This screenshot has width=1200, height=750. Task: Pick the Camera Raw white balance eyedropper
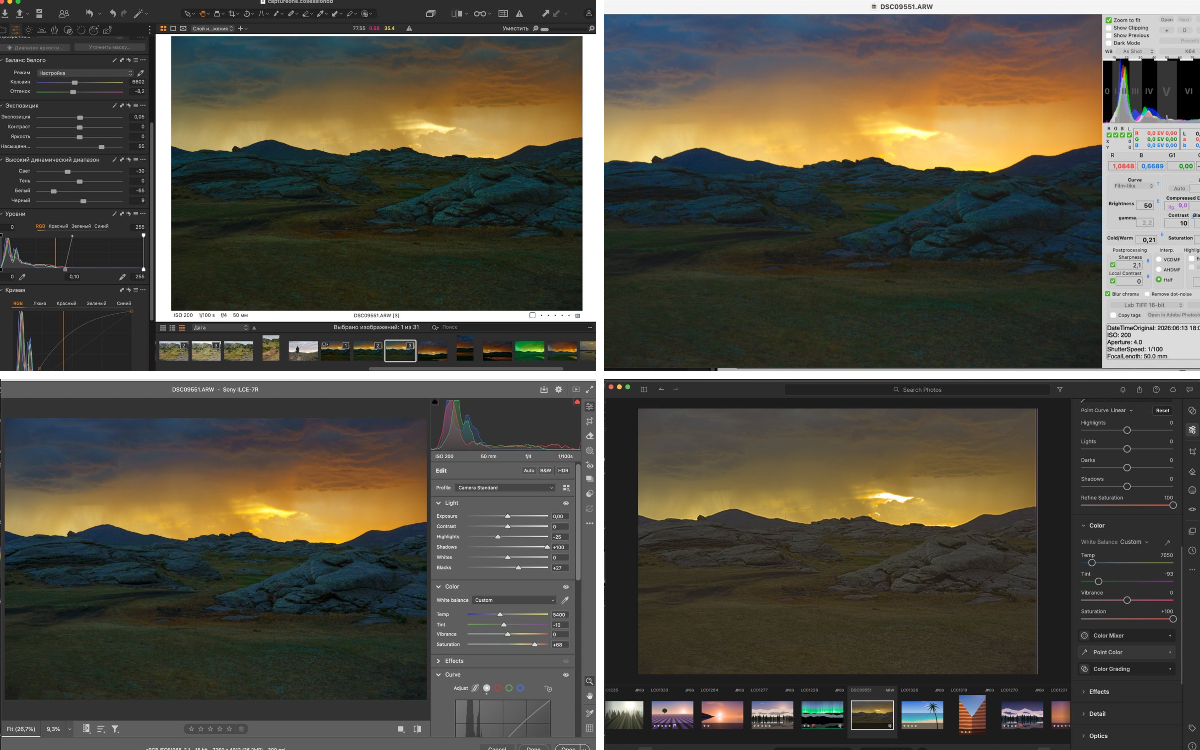coord(564,600)
